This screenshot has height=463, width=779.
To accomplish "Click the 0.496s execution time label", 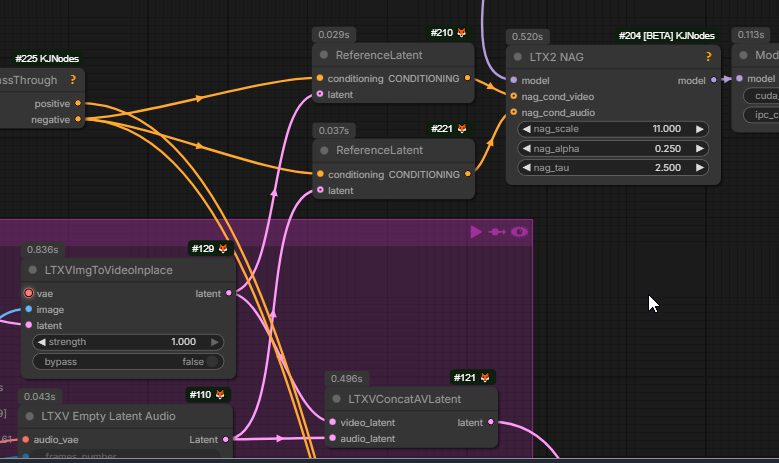I will point(346,379).
